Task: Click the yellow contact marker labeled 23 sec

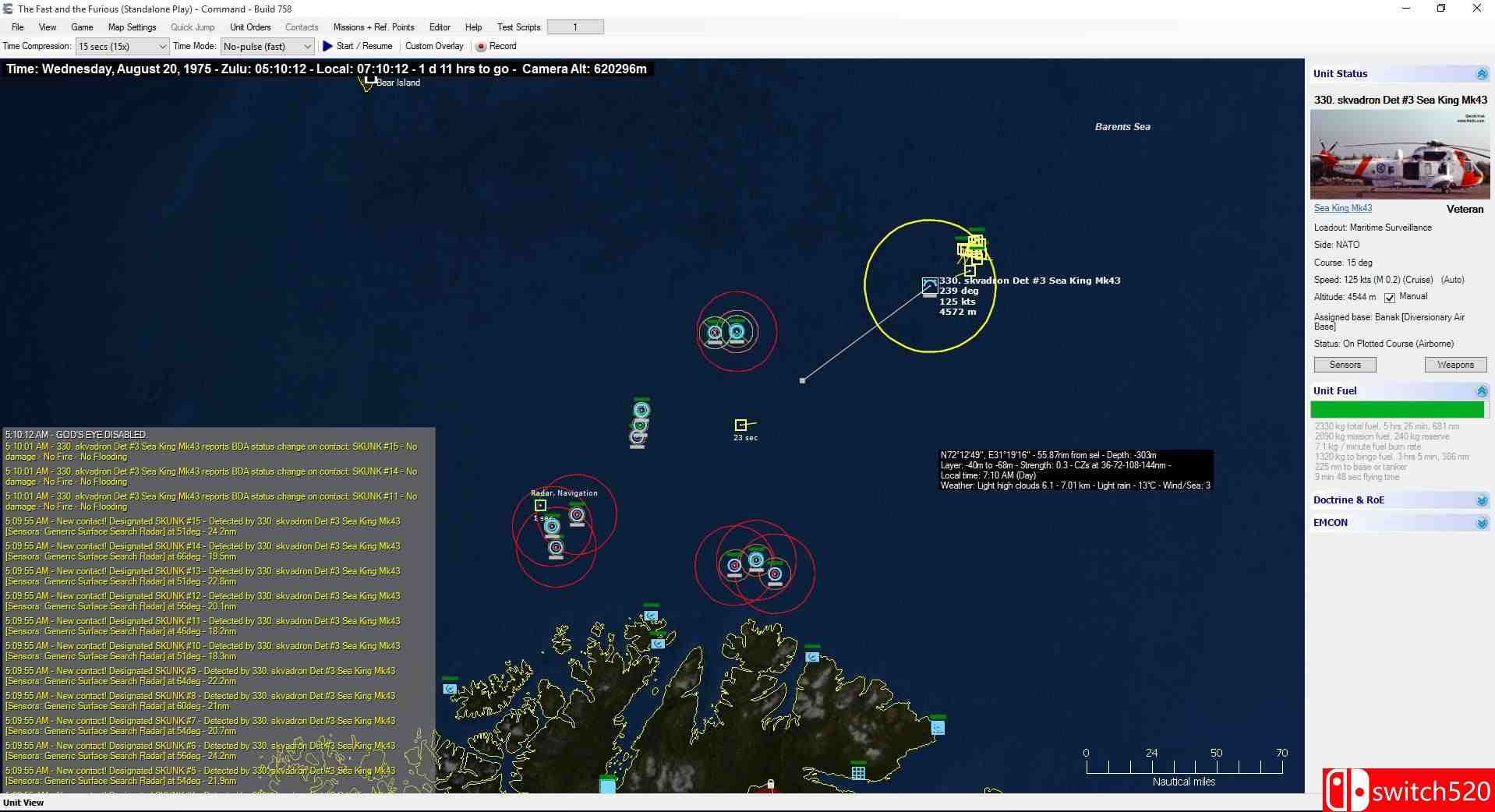Action: click(x=740, y=425)
